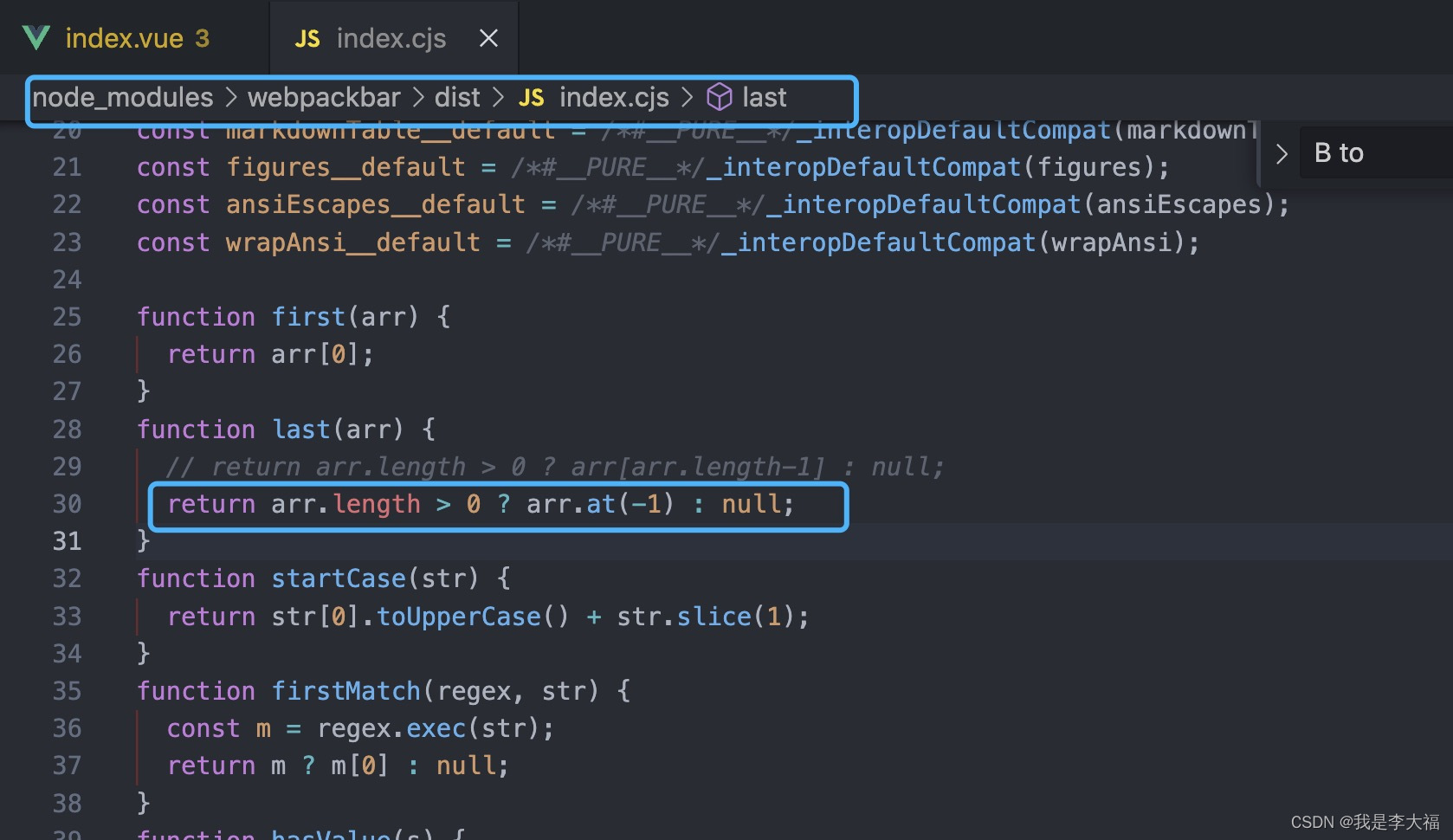
Task: Close the index.cjs editor tab
Action: [x=488, y=37]
